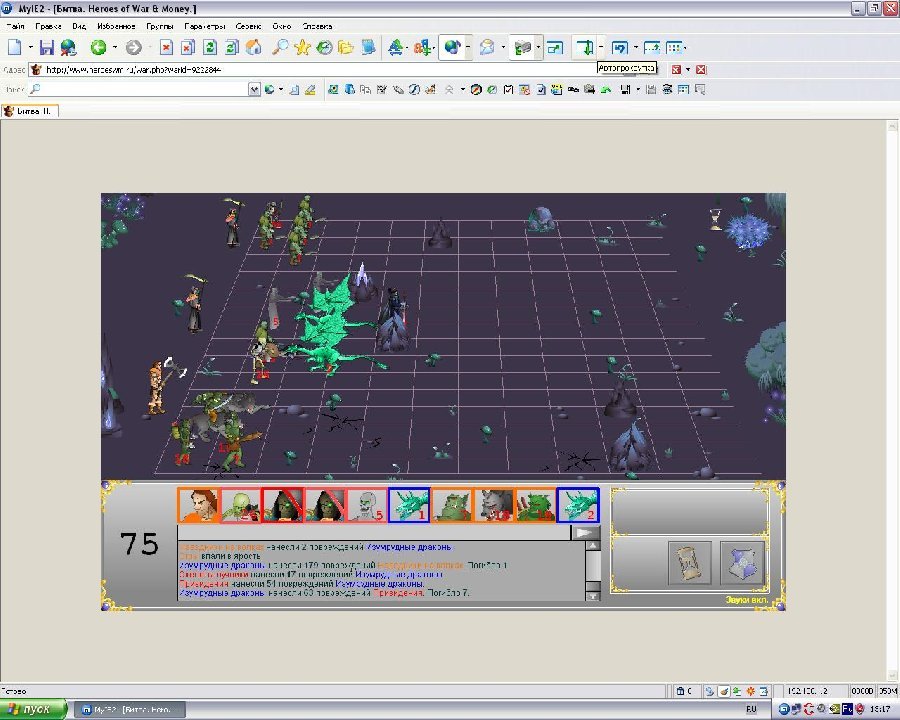This screenshot has width=900, height=720.
Task: Click the New blank page icon
Action: pos(14,48)
